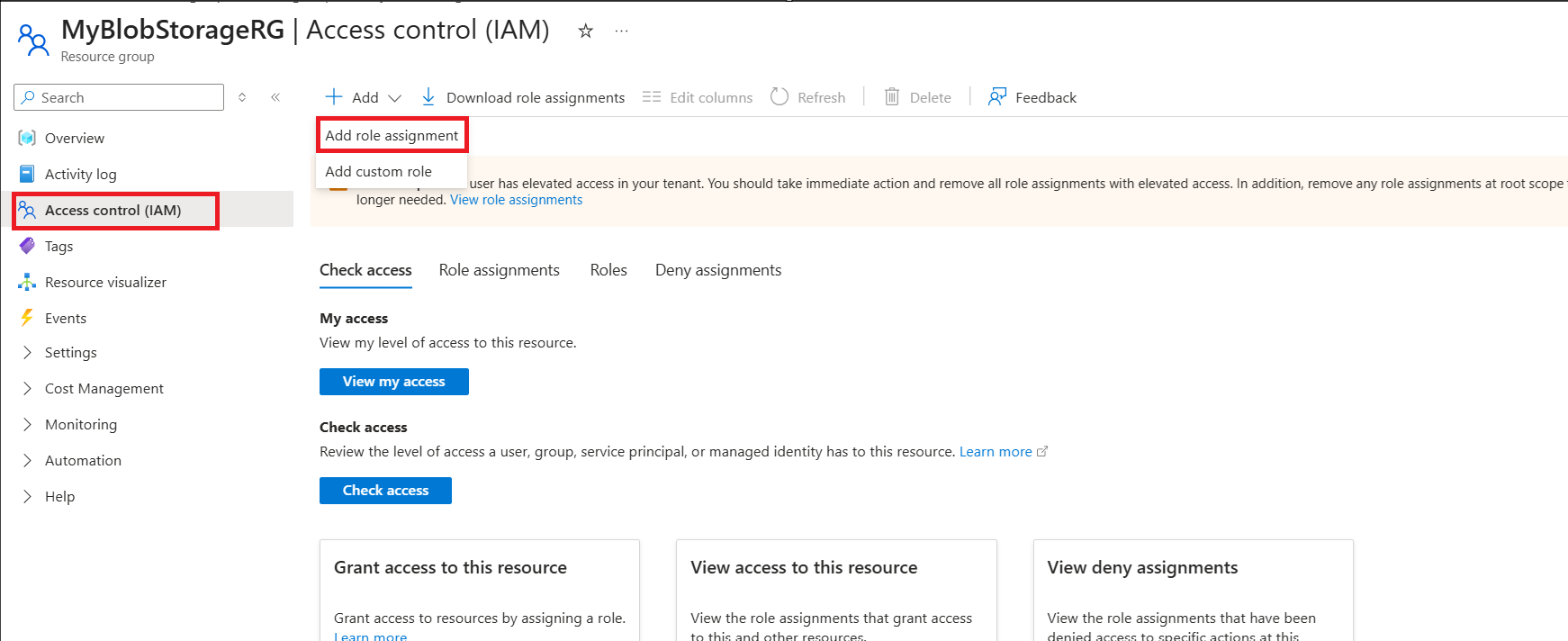Focus the sidebar Search field
Image resolution: width=1568 pixels, height=641 pixels.
[x=119, y=97]
